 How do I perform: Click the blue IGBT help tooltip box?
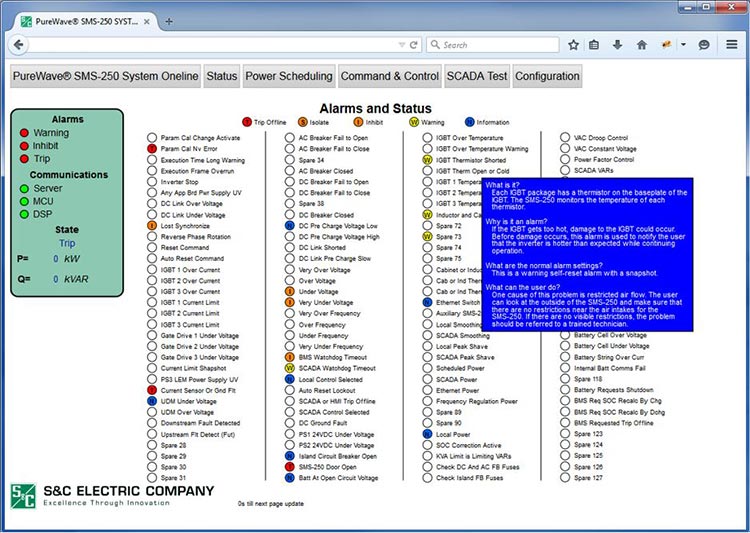coord(587,254)
